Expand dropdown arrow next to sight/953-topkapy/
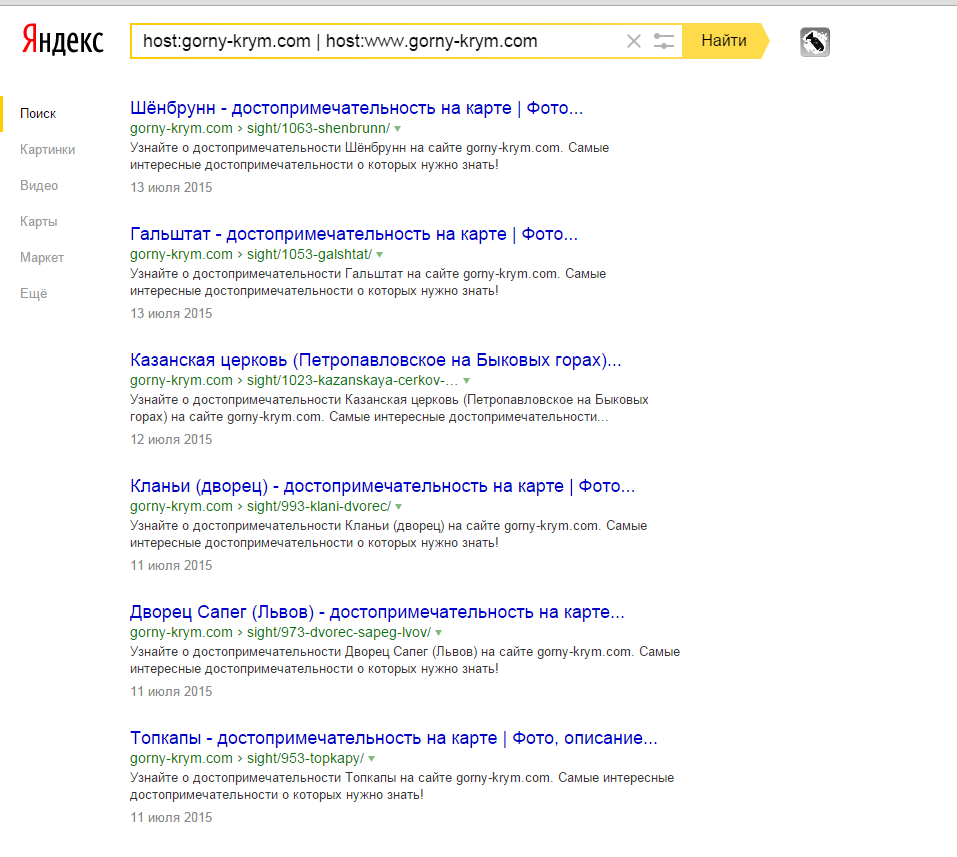Screen dimensions: 957x857 coord(372,759)
